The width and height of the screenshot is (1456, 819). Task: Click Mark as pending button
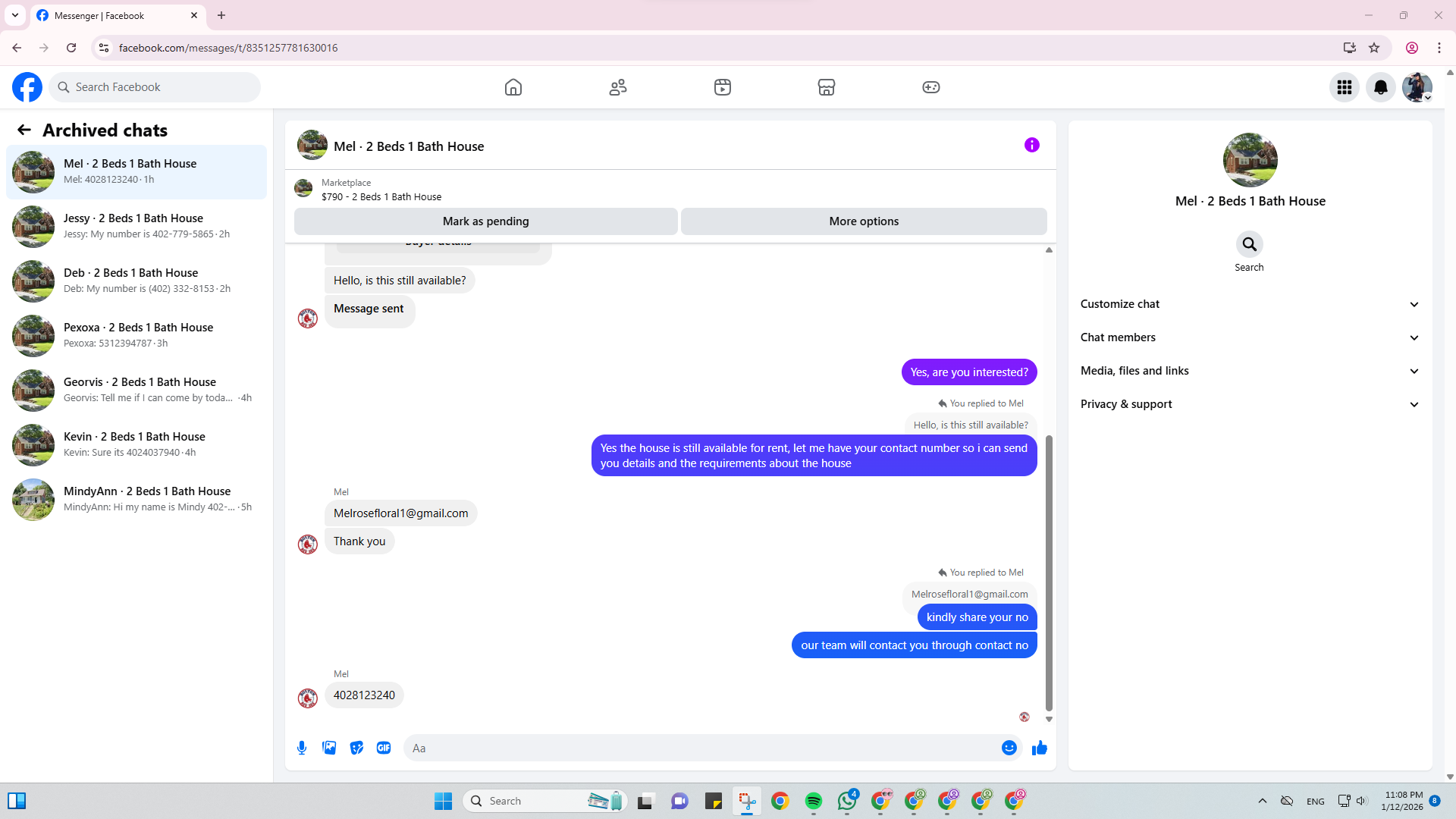[x=485, y=221]
